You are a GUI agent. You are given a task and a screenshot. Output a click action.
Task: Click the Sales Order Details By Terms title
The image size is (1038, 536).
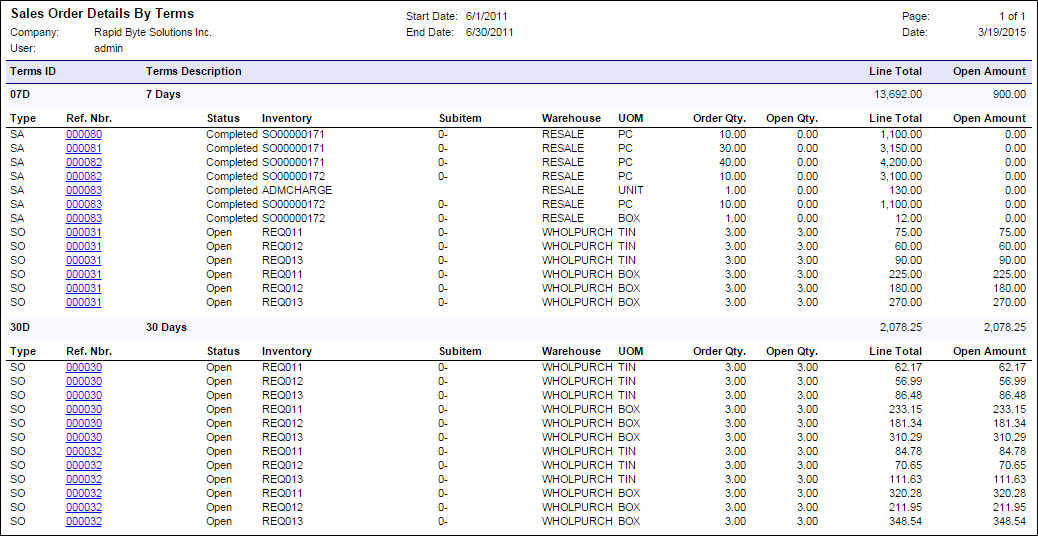coord(102,14)
